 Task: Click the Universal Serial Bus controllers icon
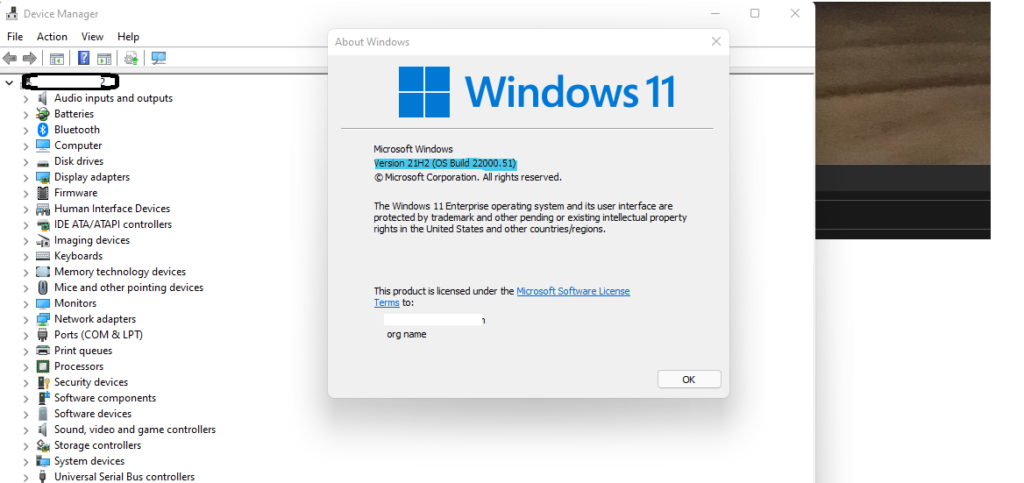tap(42, 476)
